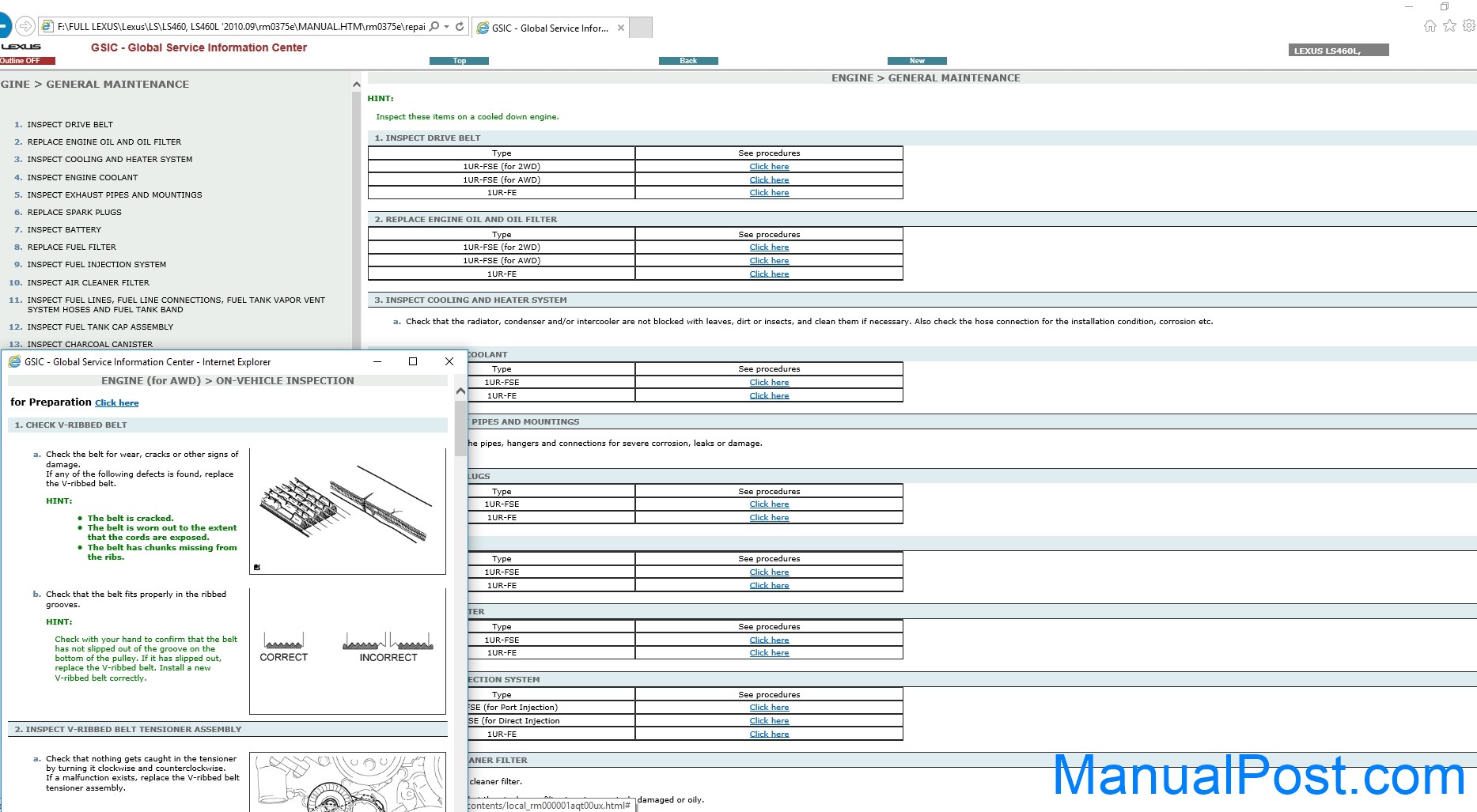The height and width of the screenshot is (812, 1477).
Task: Click Port Injection Click here link
Action: (769, 707)
